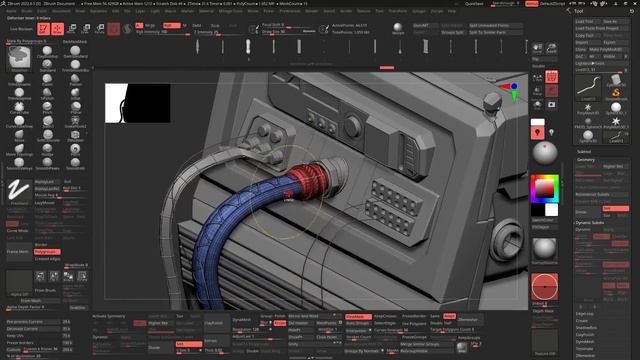Image resolution: width=640 pixels, height=360 pixels.
Task: Toggle the Adapt button
Action: (x=449, y=316)
